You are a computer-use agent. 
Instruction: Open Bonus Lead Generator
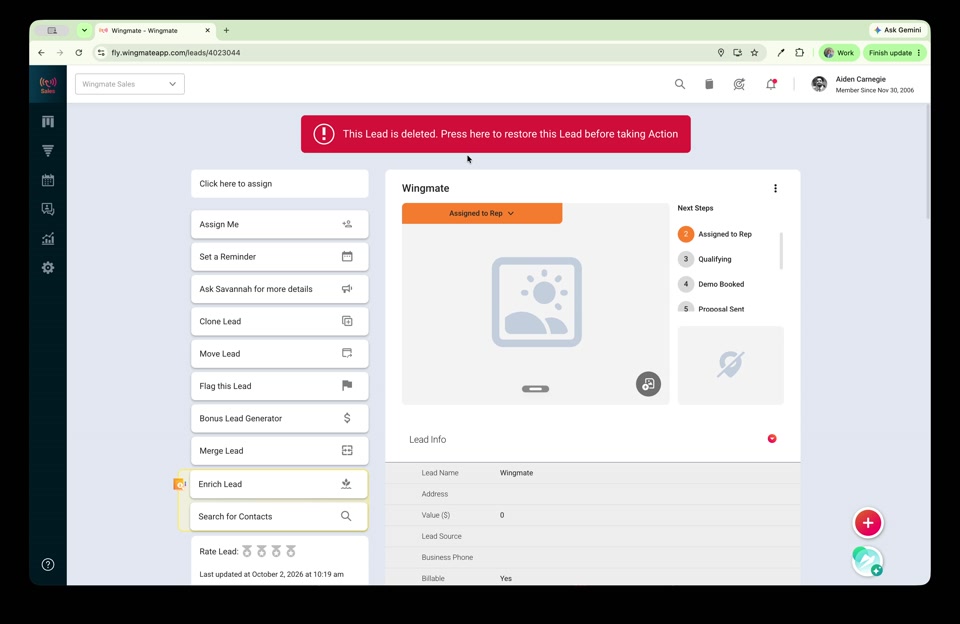pos(280,418)
